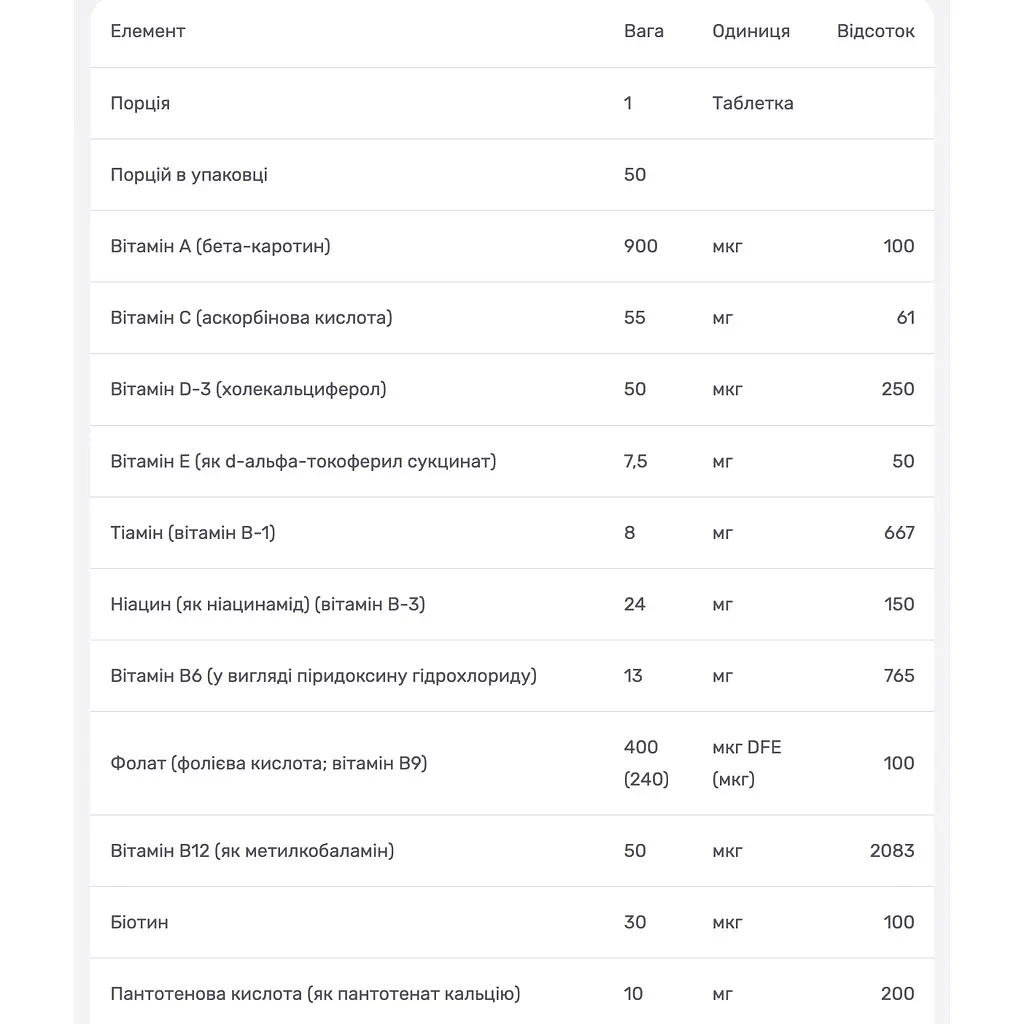Click the Вага column header
Viewport: 1024px width, 1024px height.
coord(643,31)
